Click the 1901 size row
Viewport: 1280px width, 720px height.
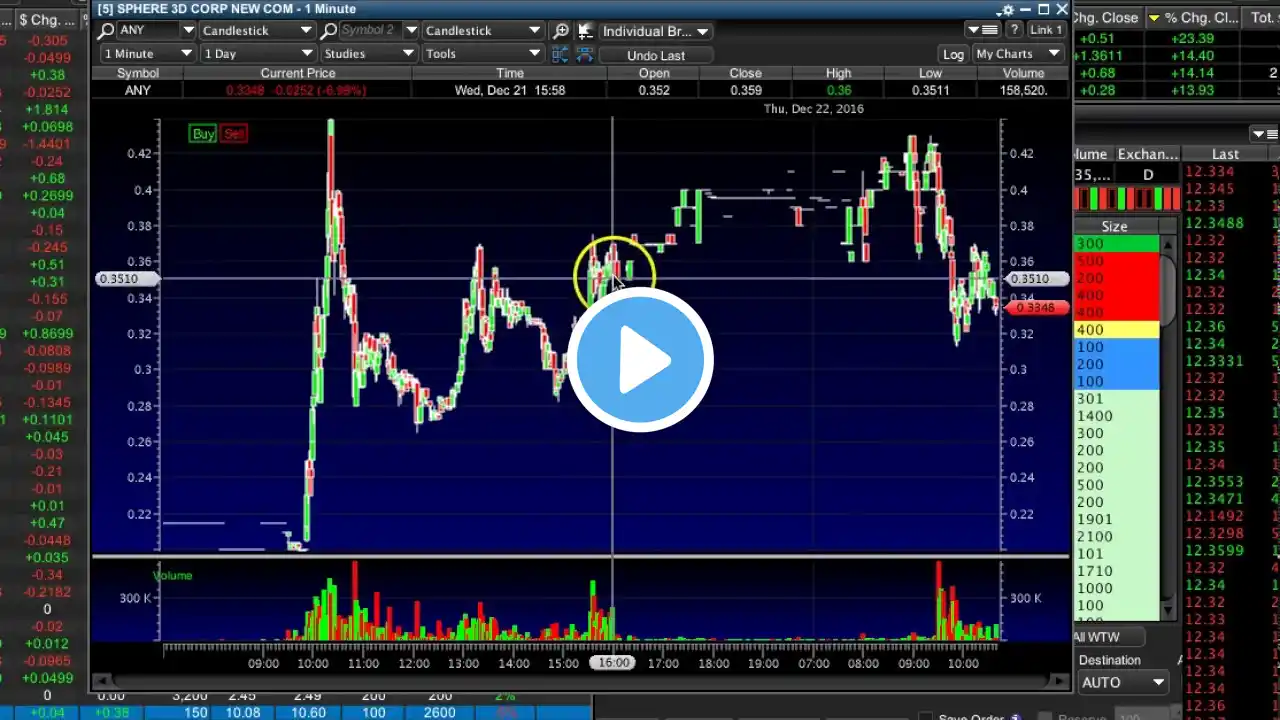[x=1116, y=519]
